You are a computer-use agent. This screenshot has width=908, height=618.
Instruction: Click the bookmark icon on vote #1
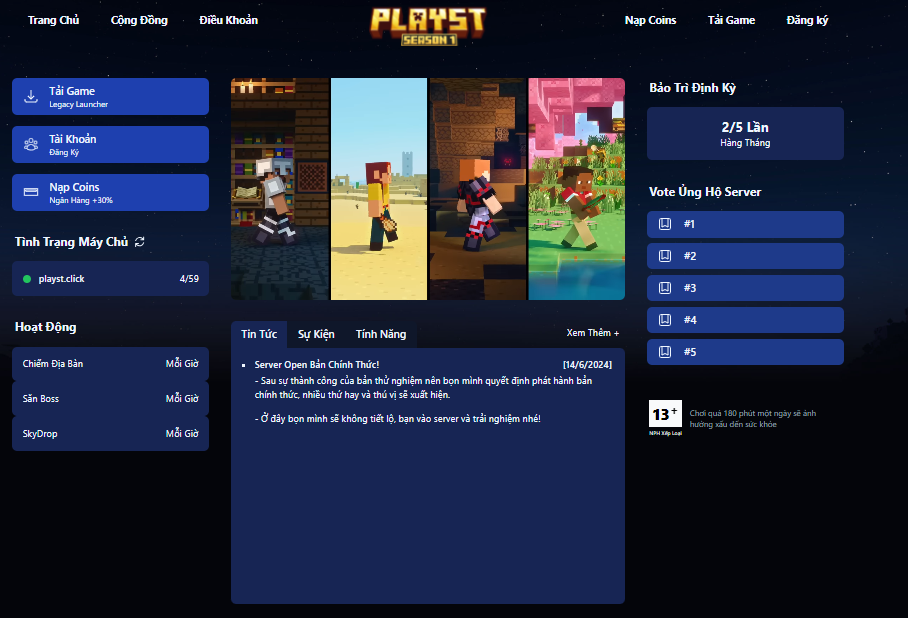[x=665, y=224]
